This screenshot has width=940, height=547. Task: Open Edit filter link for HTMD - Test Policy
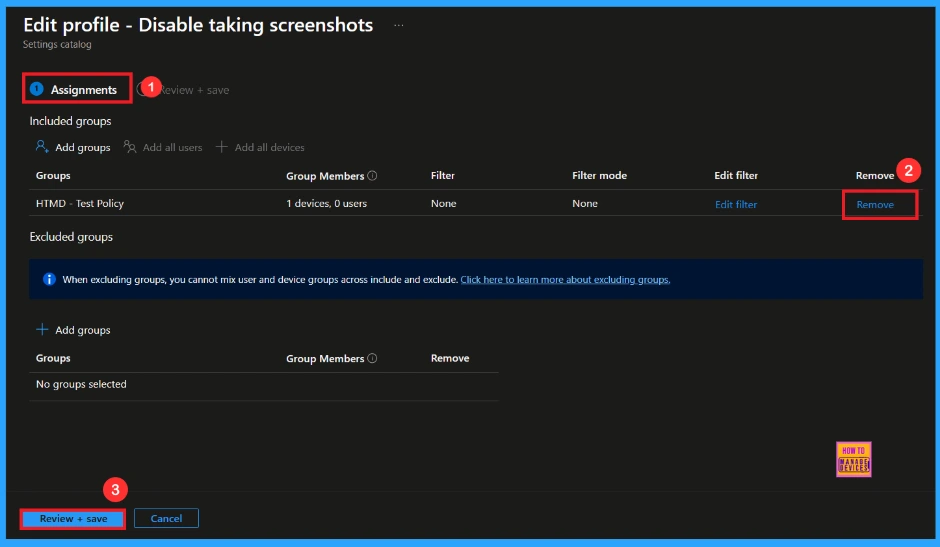pyautogui.click(x=736, y=205)
